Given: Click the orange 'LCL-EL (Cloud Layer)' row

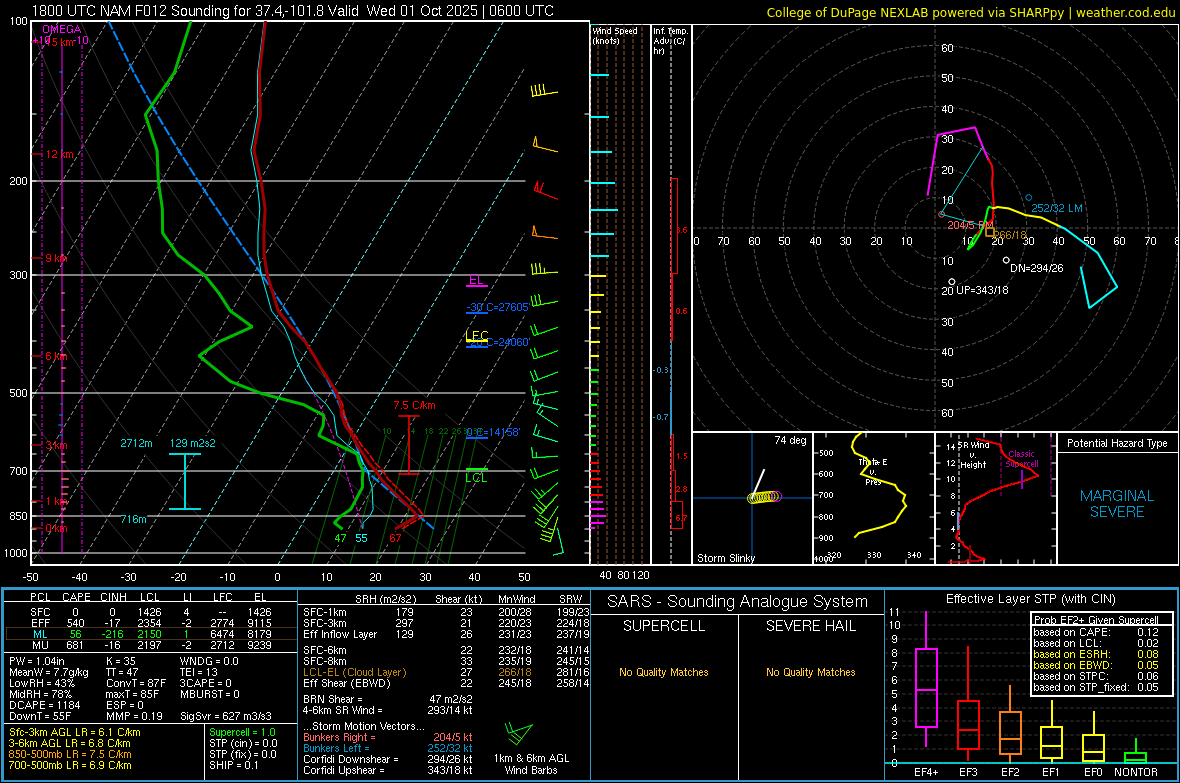Looking at the screenshot, I should pyautogui.click(x=446, y=672).
